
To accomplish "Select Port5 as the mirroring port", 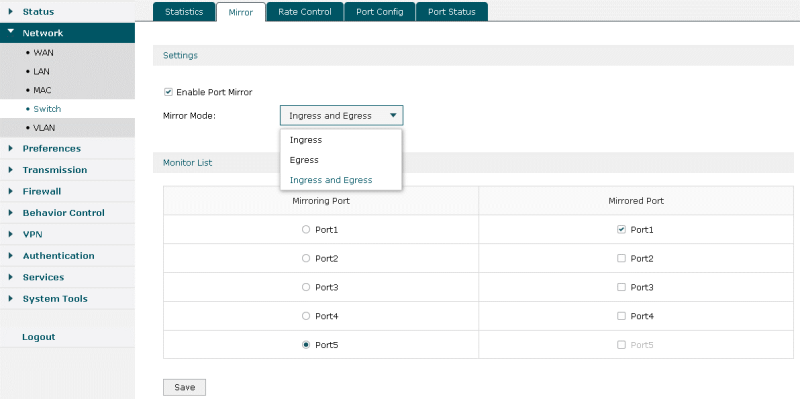I will click(306, 345).
